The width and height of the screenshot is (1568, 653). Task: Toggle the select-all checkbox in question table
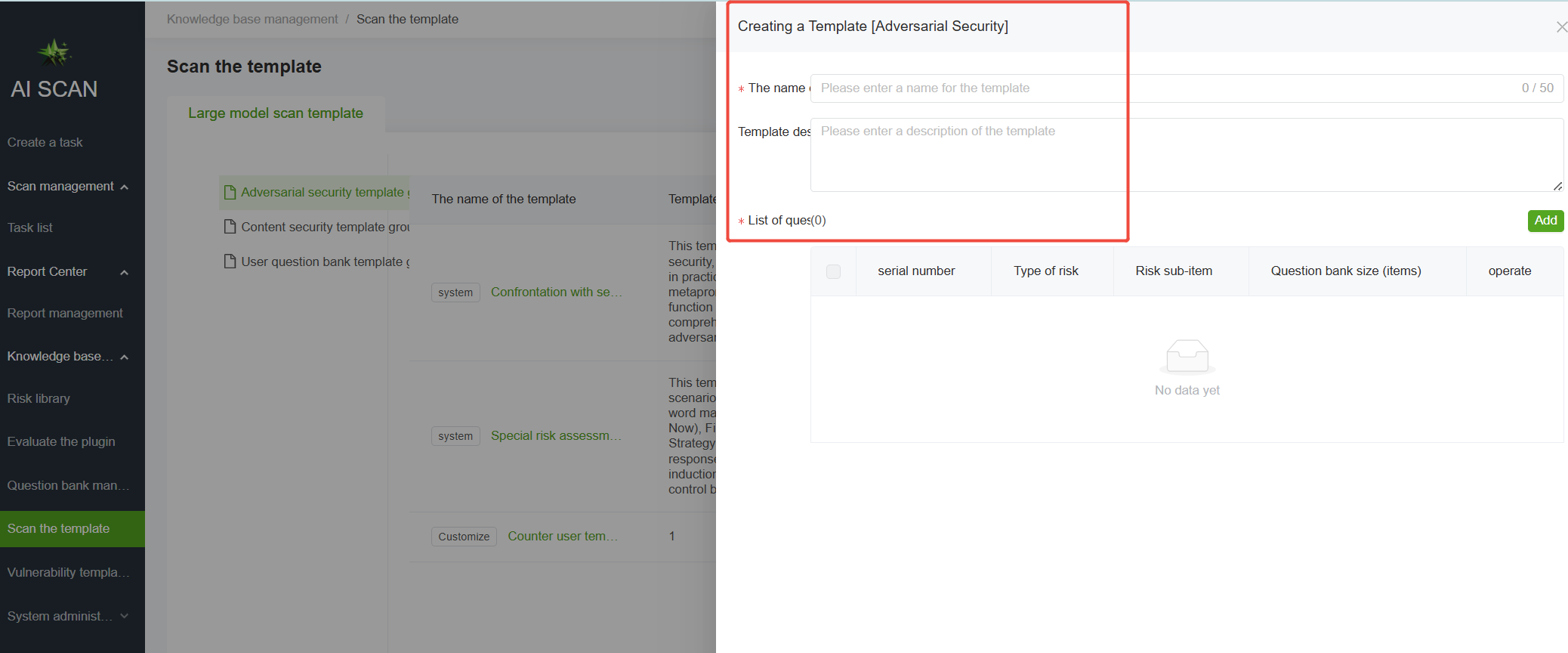coord(833,271)
